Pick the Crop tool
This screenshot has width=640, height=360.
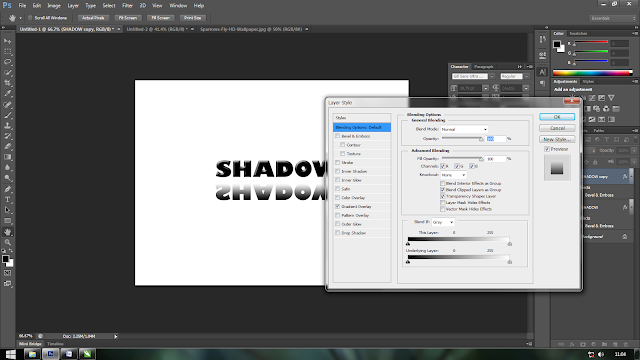(7, 83)
